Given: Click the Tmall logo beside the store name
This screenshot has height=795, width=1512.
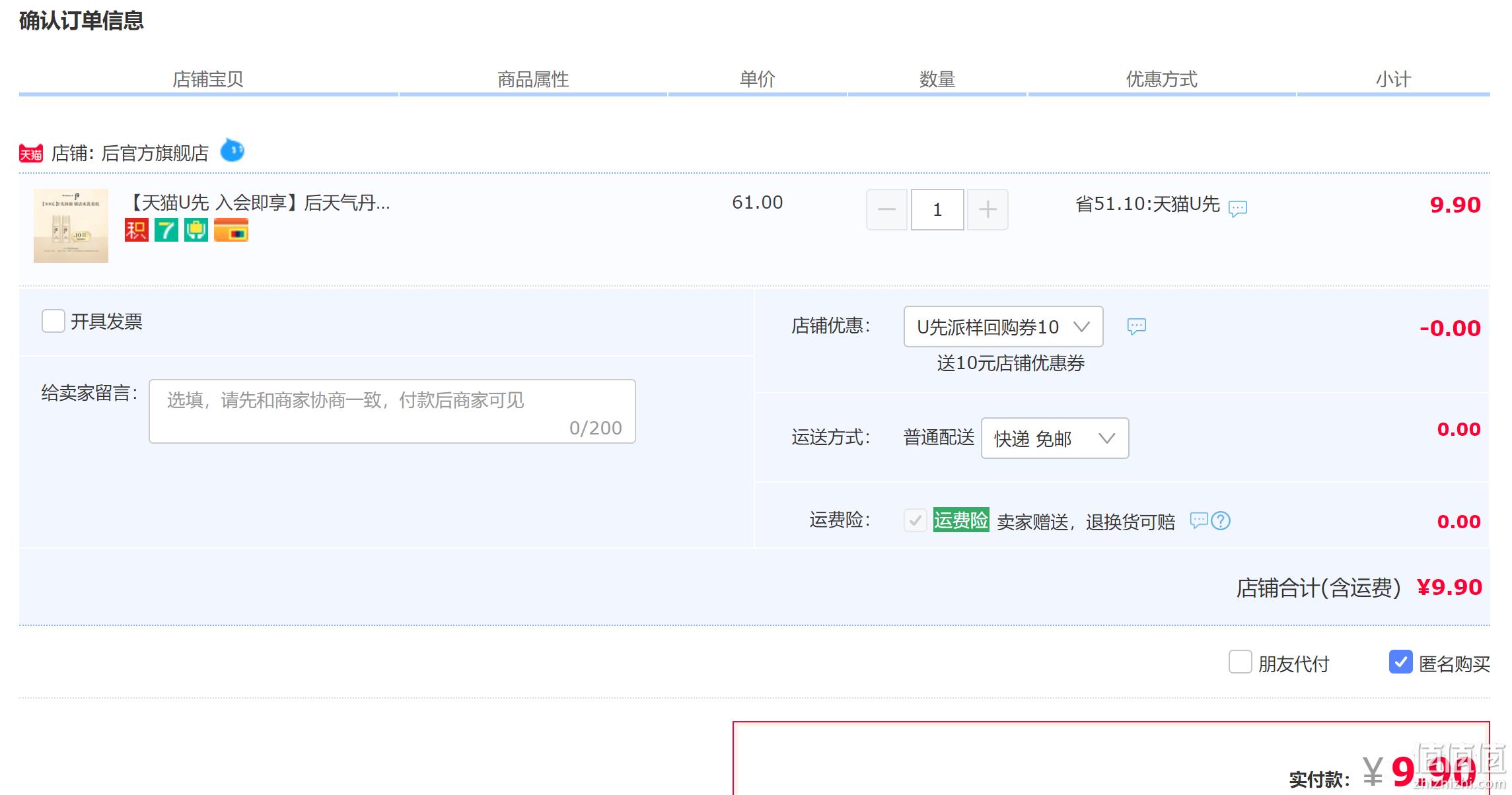Looking at the screenshot, I should [31, 153].
